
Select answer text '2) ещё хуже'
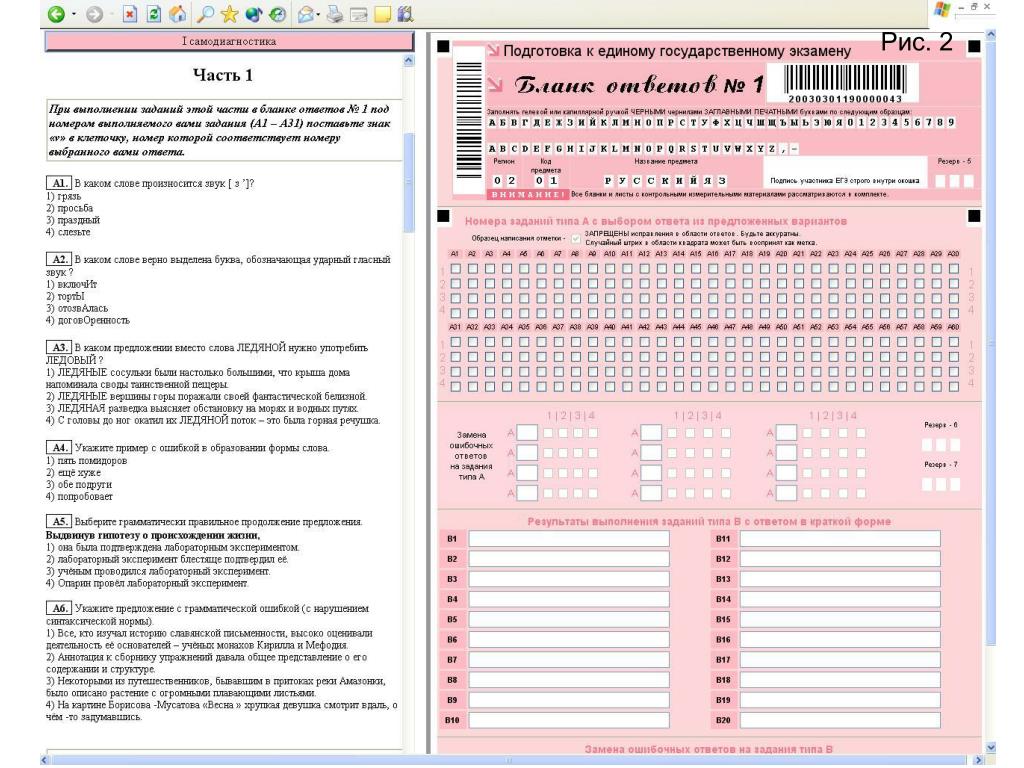point(74,473)
